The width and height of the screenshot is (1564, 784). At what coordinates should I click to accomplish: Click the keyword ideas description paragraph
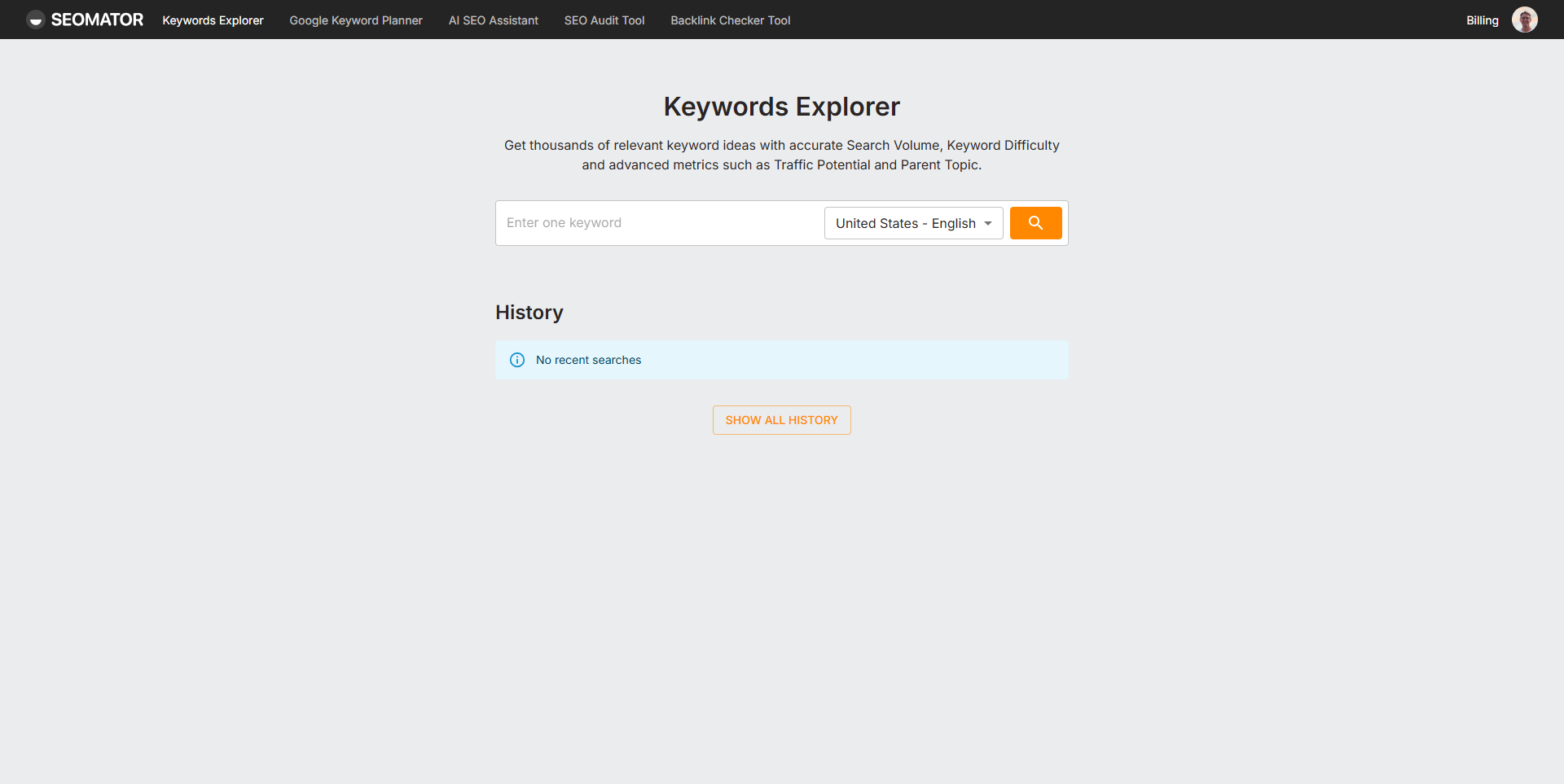point(781,155)
